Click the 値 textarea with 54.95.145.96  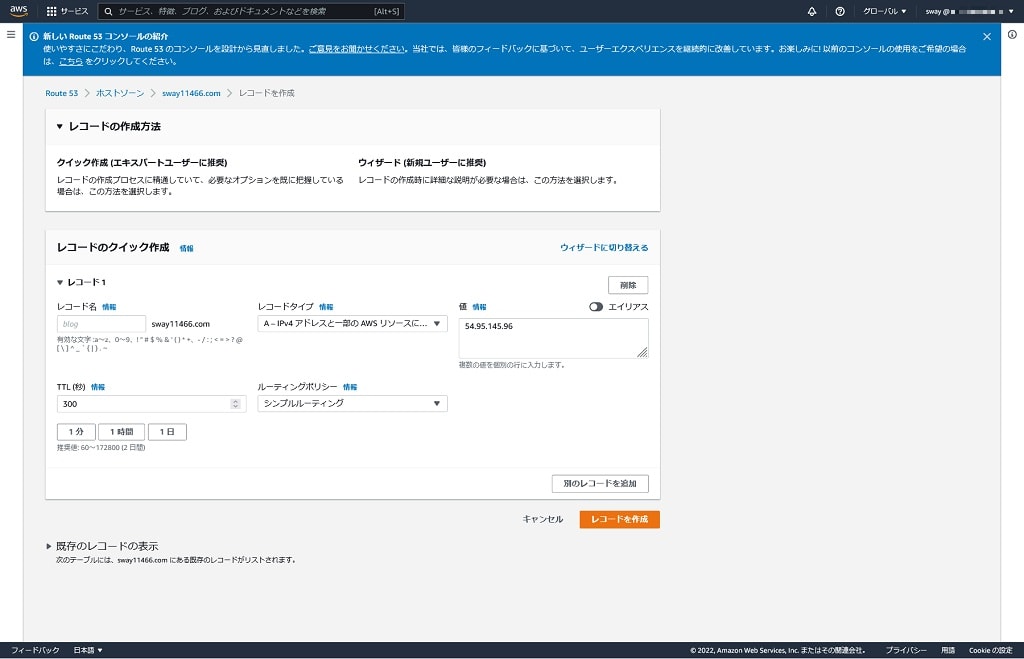(x=554, y=338)
